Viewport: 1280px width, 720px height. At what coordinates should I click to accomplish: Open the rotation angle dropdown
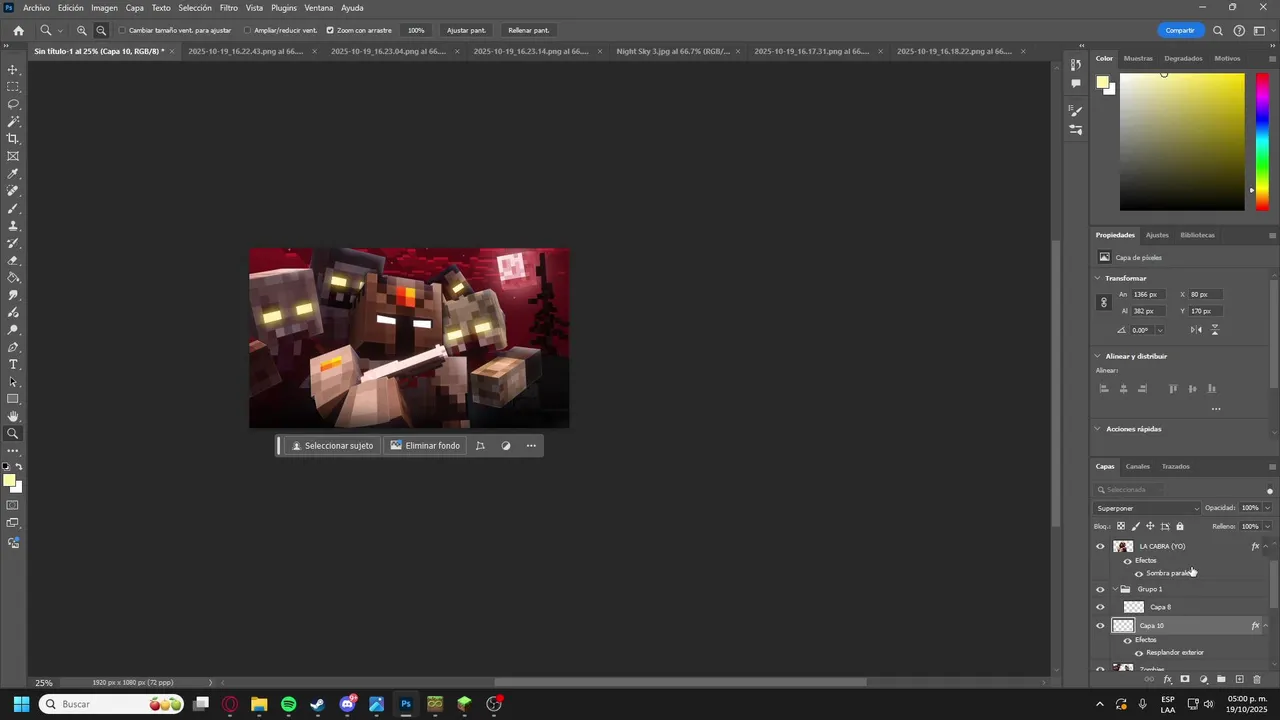(x=1160, y=330)
